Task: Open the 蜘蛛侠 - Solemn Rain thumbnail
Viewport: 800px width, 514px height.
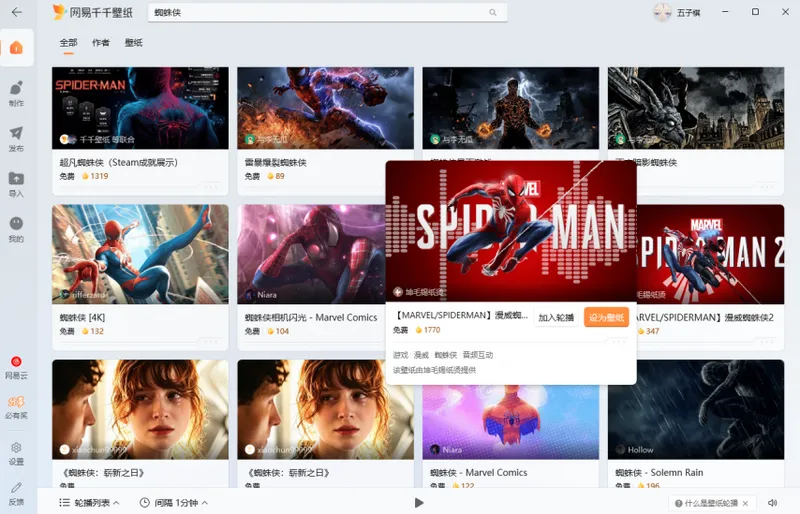Action: coord(696,409)
